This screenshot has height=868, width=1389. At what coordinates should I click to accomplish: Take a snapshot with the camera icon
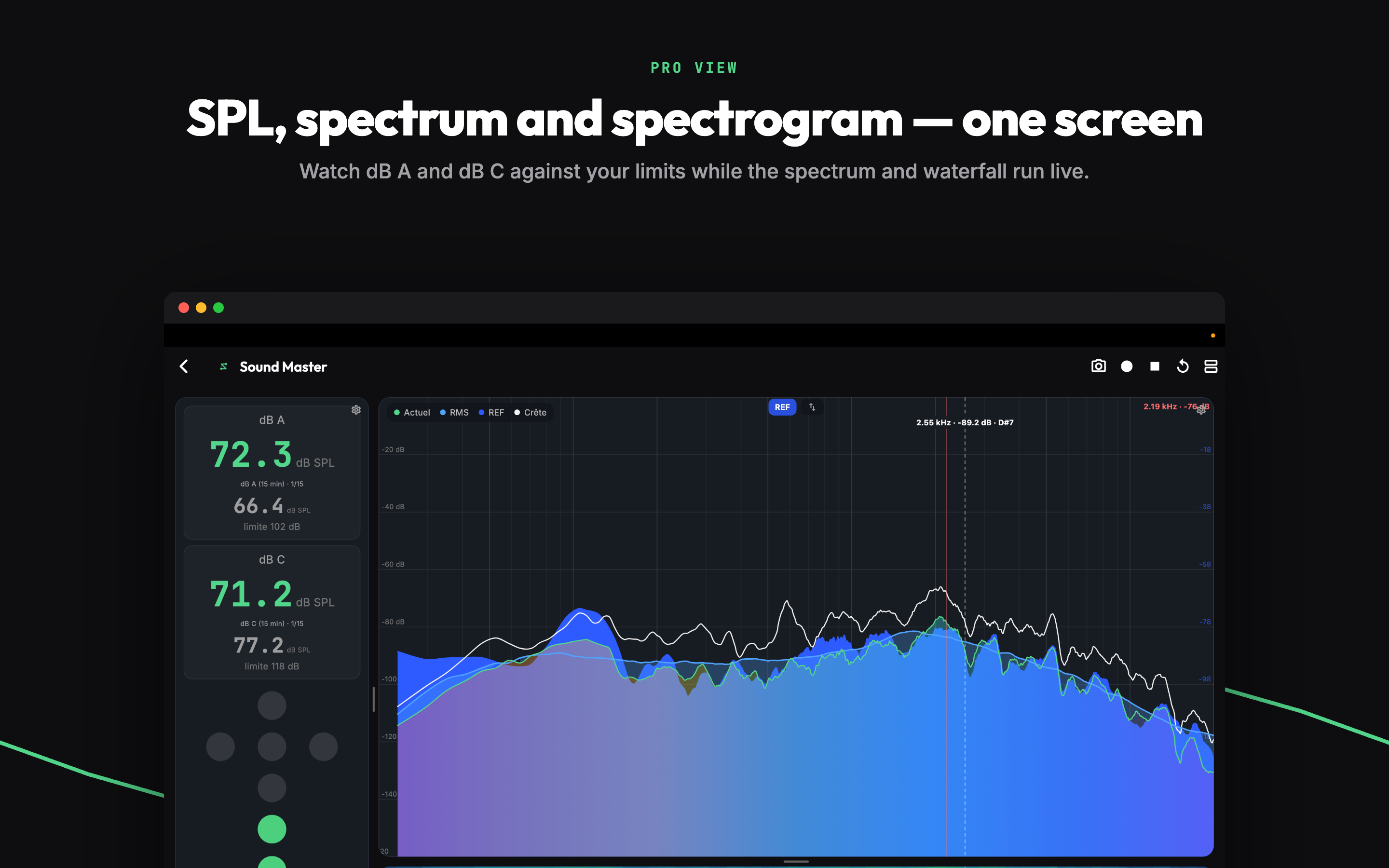(x=1098, y=366)
